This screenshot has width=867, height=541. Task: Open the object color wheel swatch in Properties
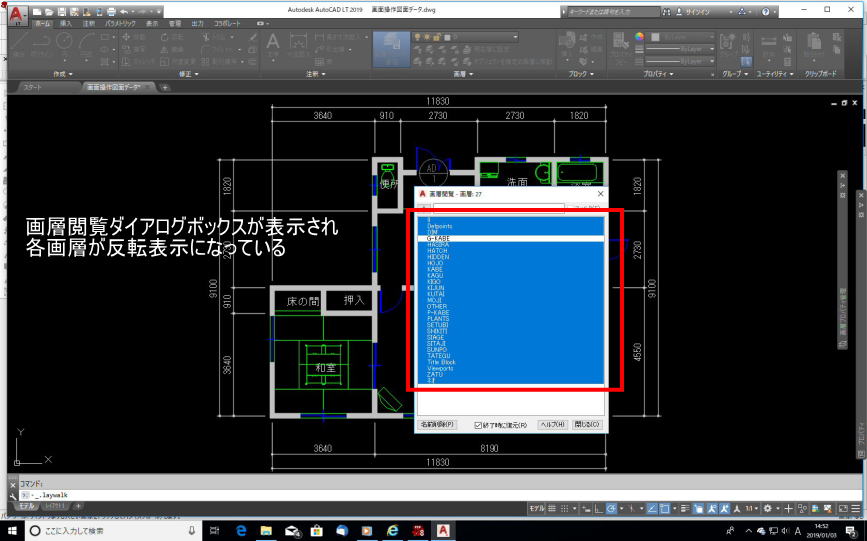tap(639, 37)
